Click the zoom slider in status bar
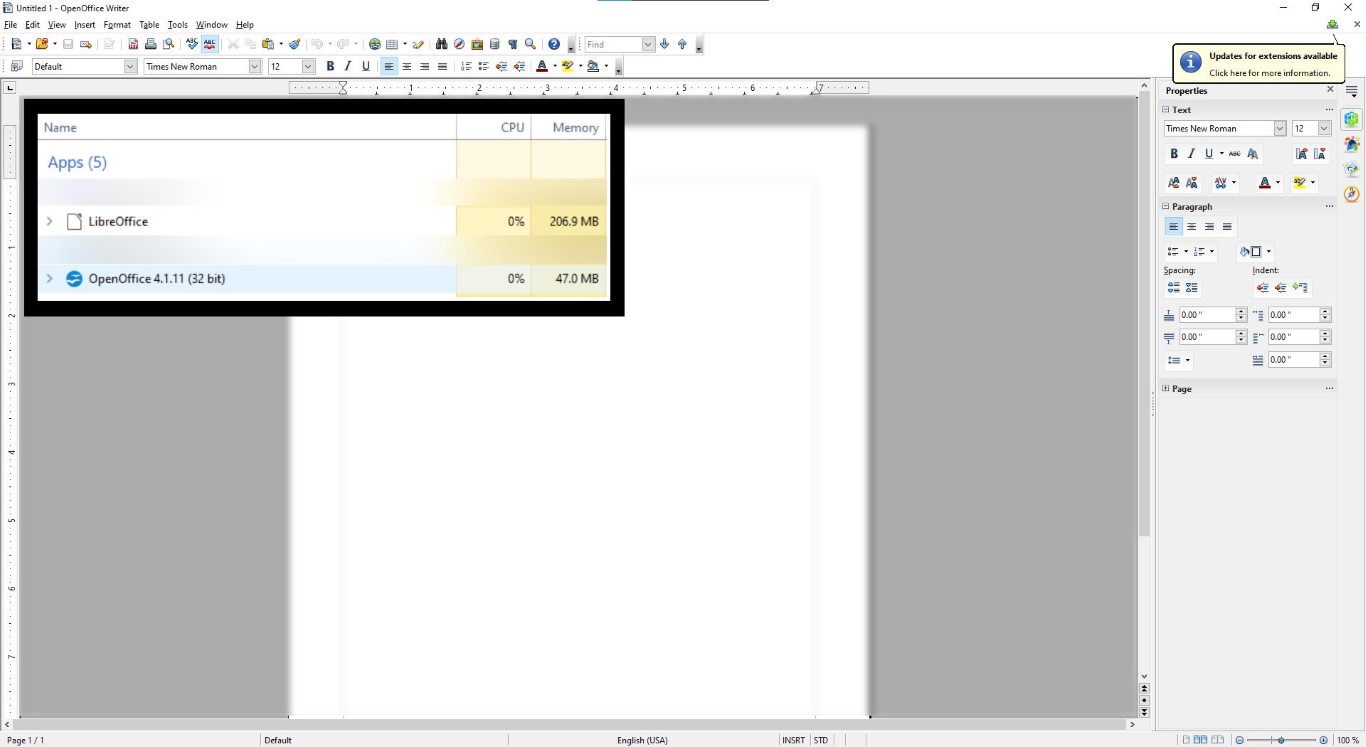1366x747 pixels. [x=1281, y=740]
